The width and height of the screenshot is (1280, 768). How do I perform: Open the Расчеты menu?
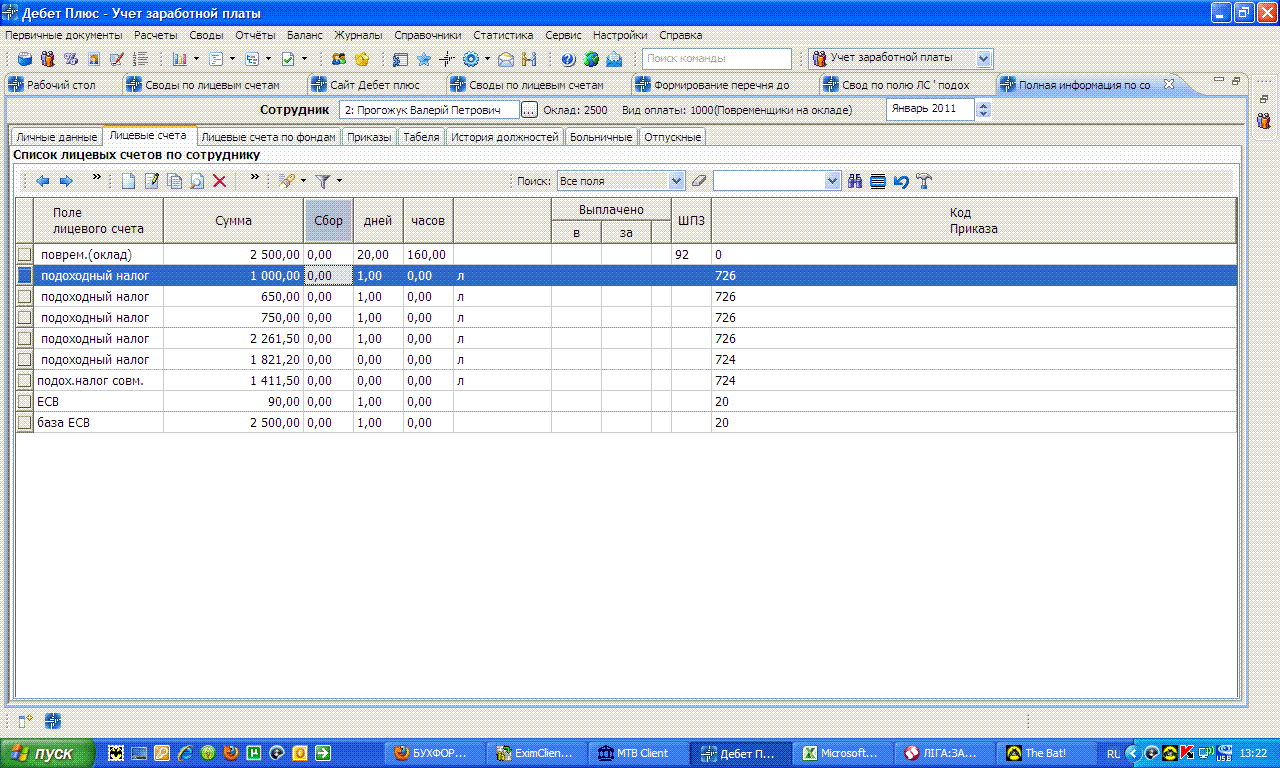pos(155,35)
